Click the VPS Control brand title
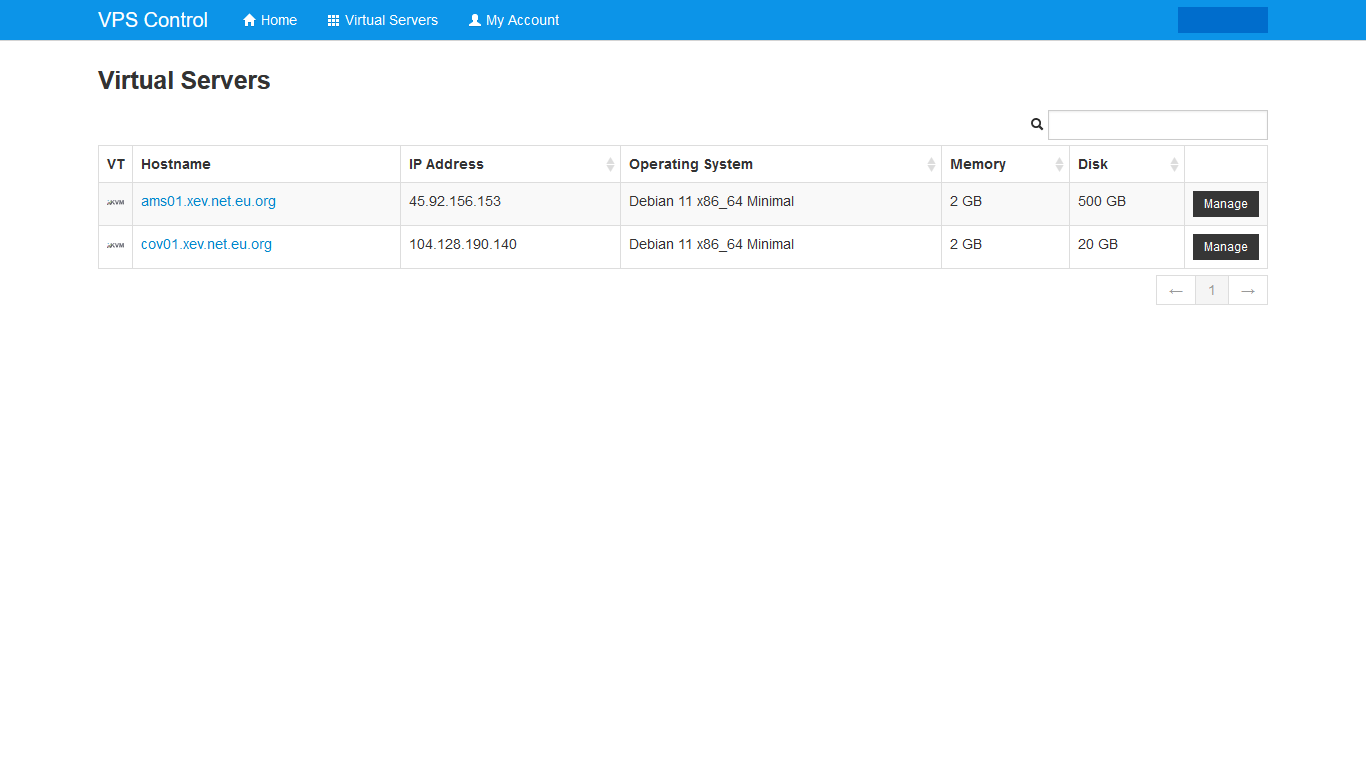Image resolution: width=1366 pixels, height=768 pixels. pyautogui.click(x=153, y=20)
